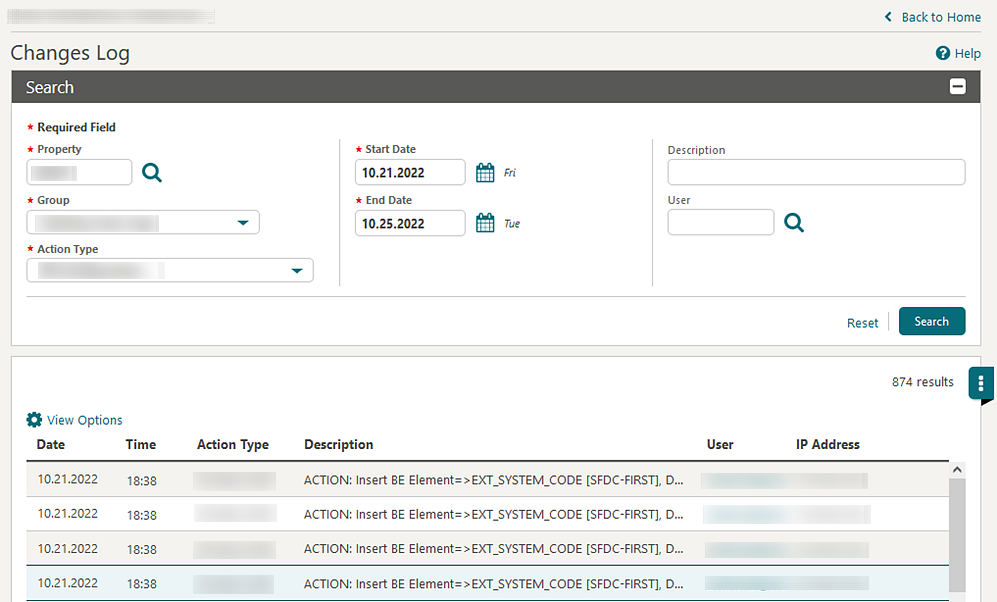This screenshot has width=997, height=602.
Task: Click the scroll-up arrow on the results scrollbar
Action: coord(957,468)
